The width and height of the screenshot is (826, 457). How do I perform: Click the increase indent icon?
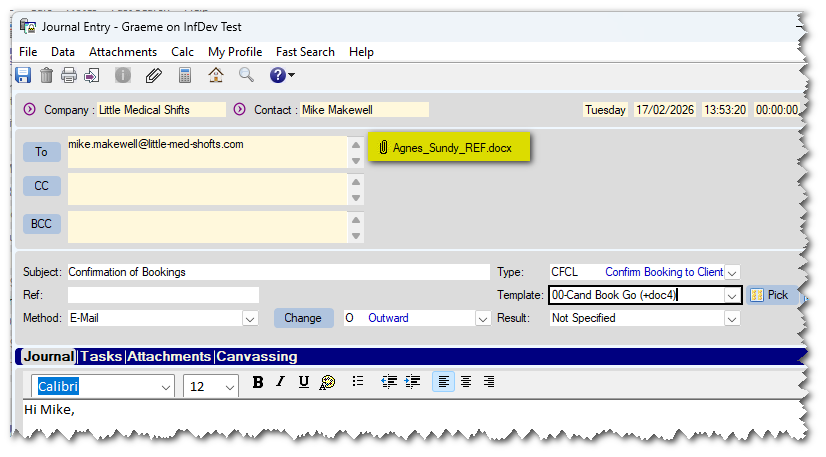tap(412, 382)
